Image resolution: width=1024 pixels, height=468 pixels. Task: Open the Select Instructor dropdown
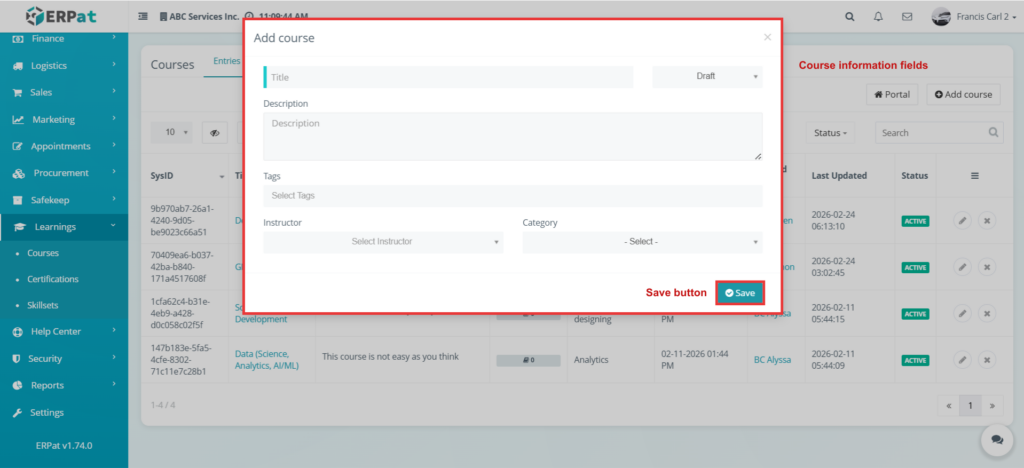pos(383,242)
